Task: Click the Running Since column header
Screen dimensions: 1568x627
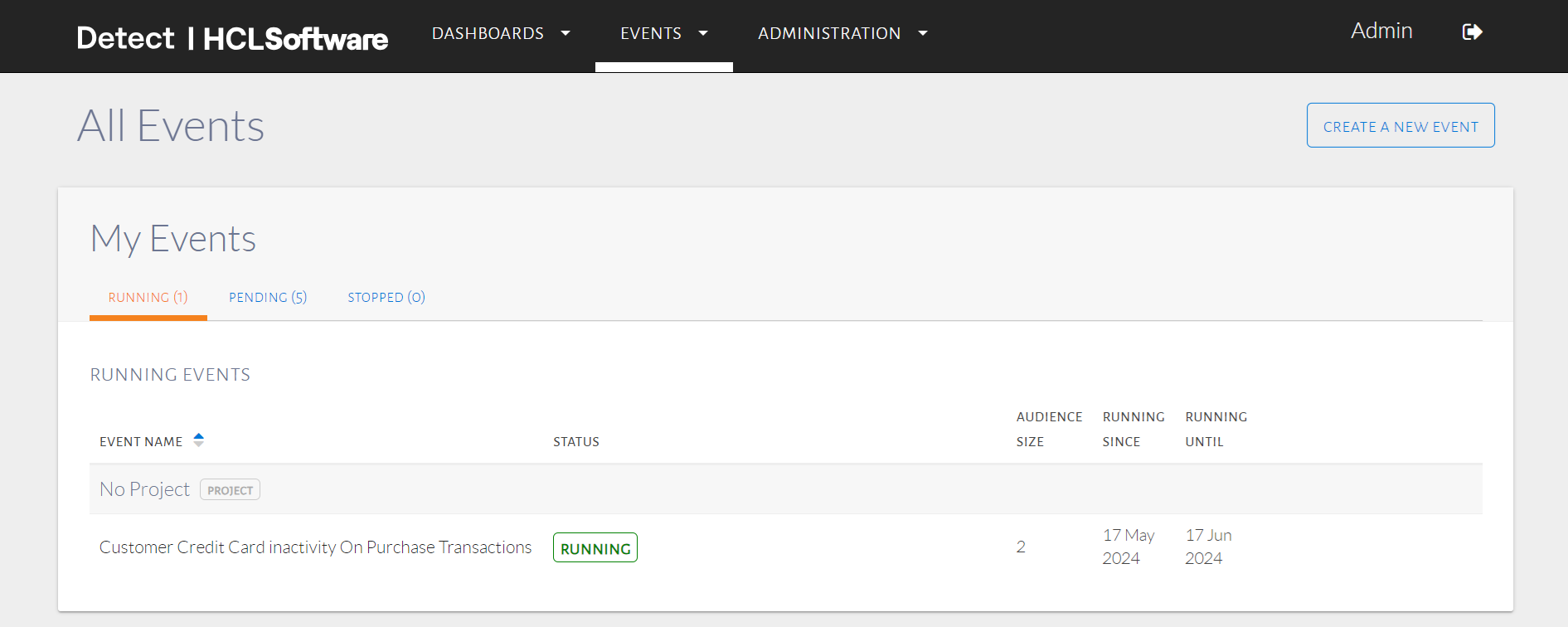Action: [x=1133, y=429]
